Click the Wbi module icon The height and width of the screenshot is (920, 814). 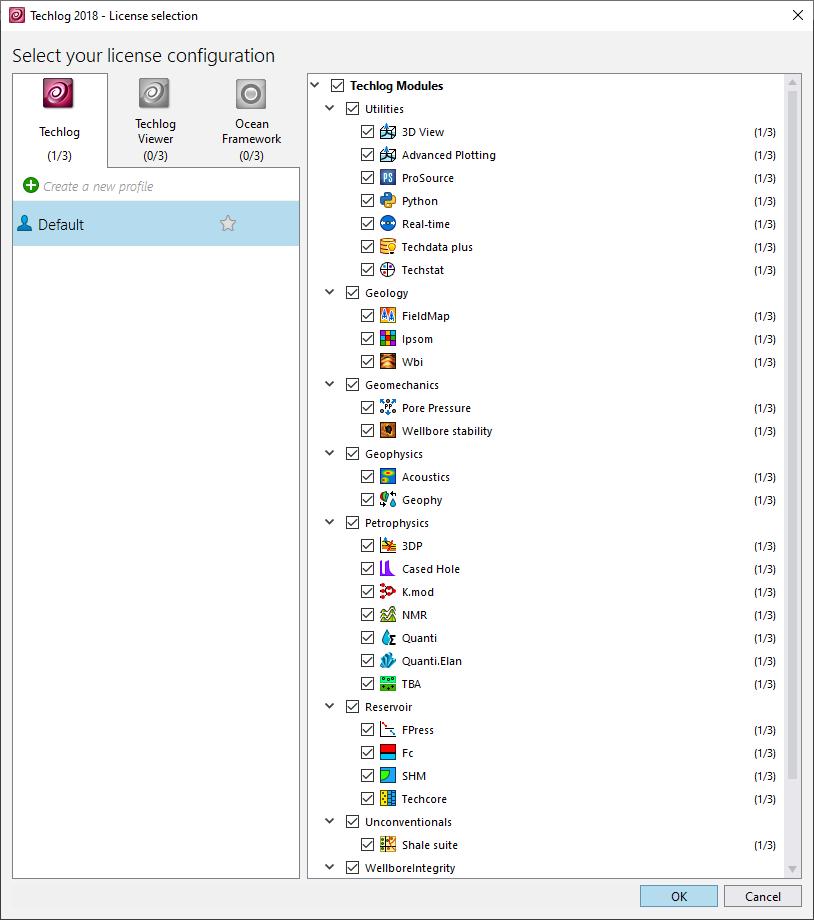(387, 361)
